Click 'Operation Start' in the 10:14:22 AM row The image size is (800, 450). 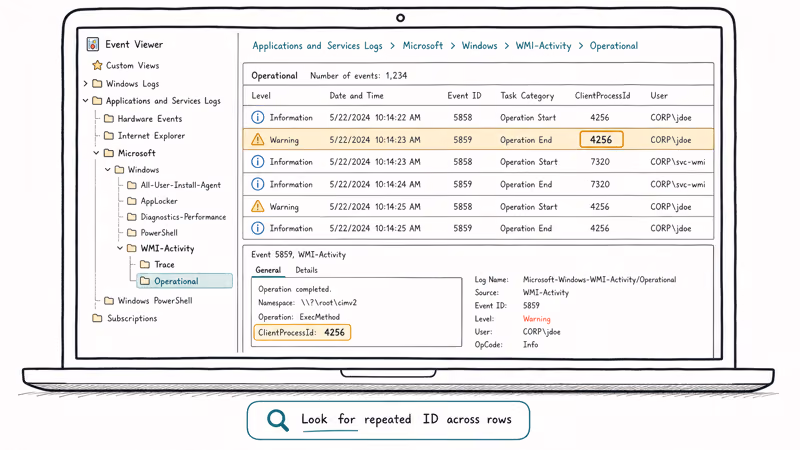[x=528, y=117]
